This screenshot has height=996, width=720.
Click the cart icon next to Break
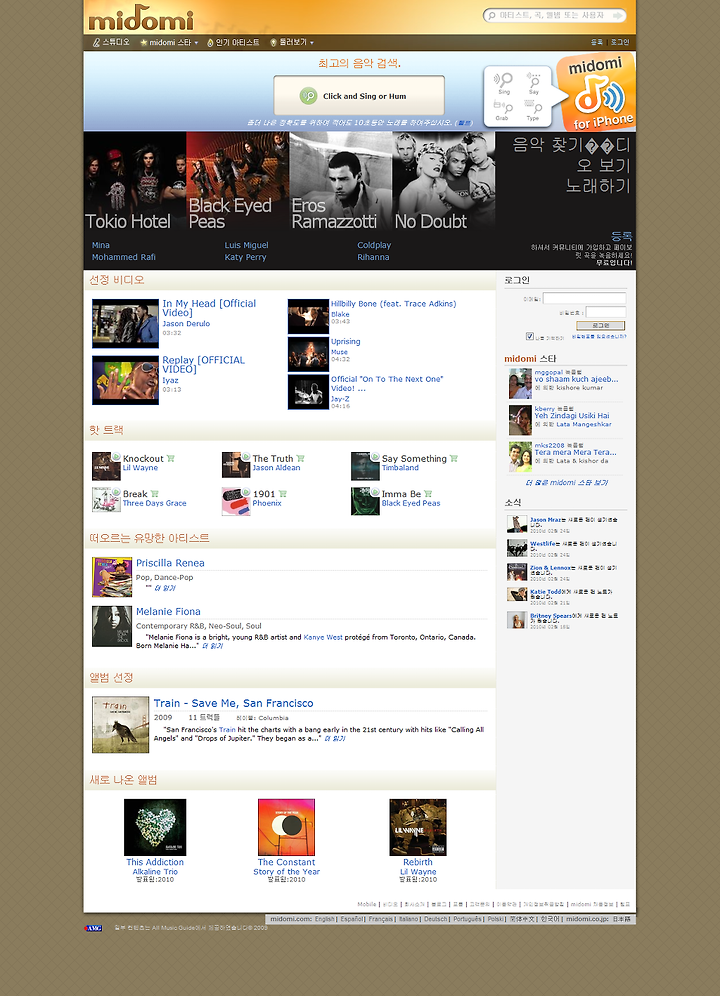[x=154, y=494]
